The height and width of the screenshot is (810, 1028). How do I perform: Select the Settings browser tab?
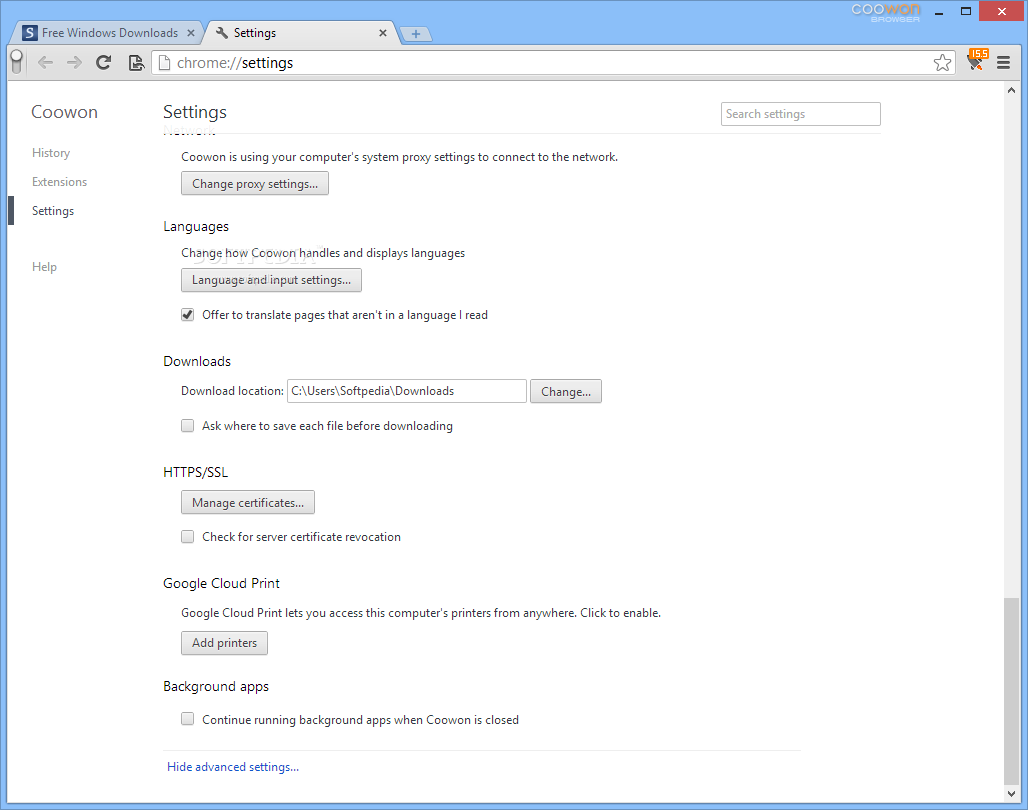302,33
